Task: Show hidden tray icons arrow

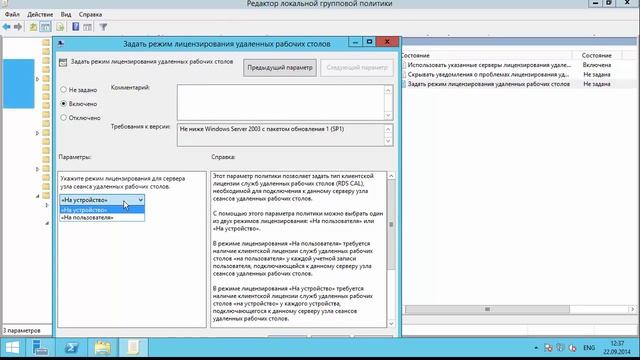Action: (536, 348)
